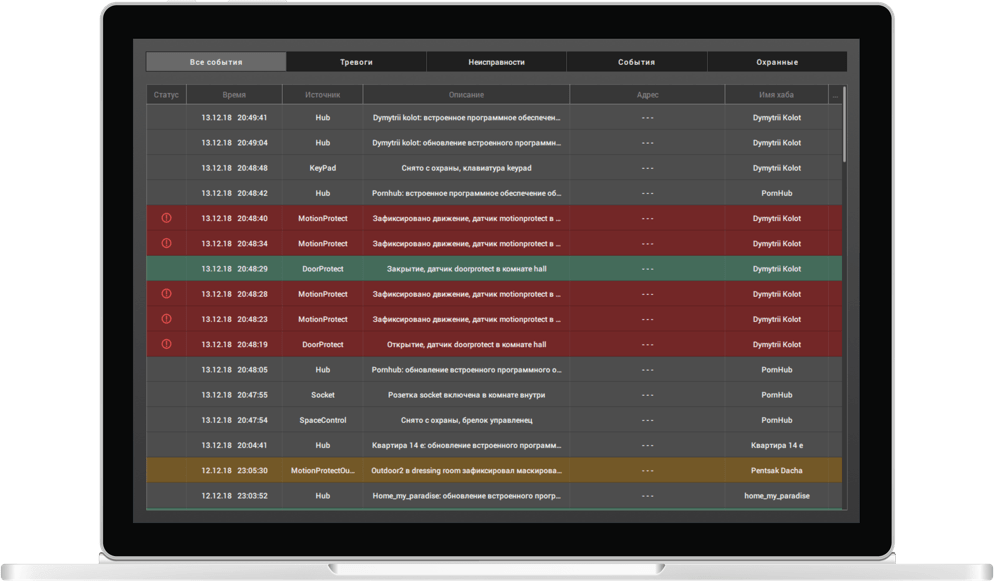Select the Неисправности tab
Image resolution: width=994 pixels, height=581 pixels.
point(496,62)
